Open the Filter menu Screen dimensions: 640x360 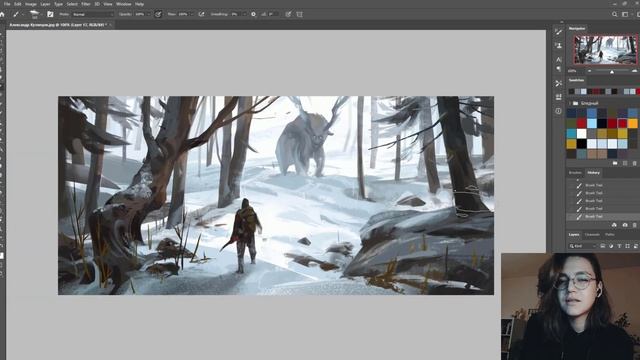pyautogui.click(x=86, y=4)
